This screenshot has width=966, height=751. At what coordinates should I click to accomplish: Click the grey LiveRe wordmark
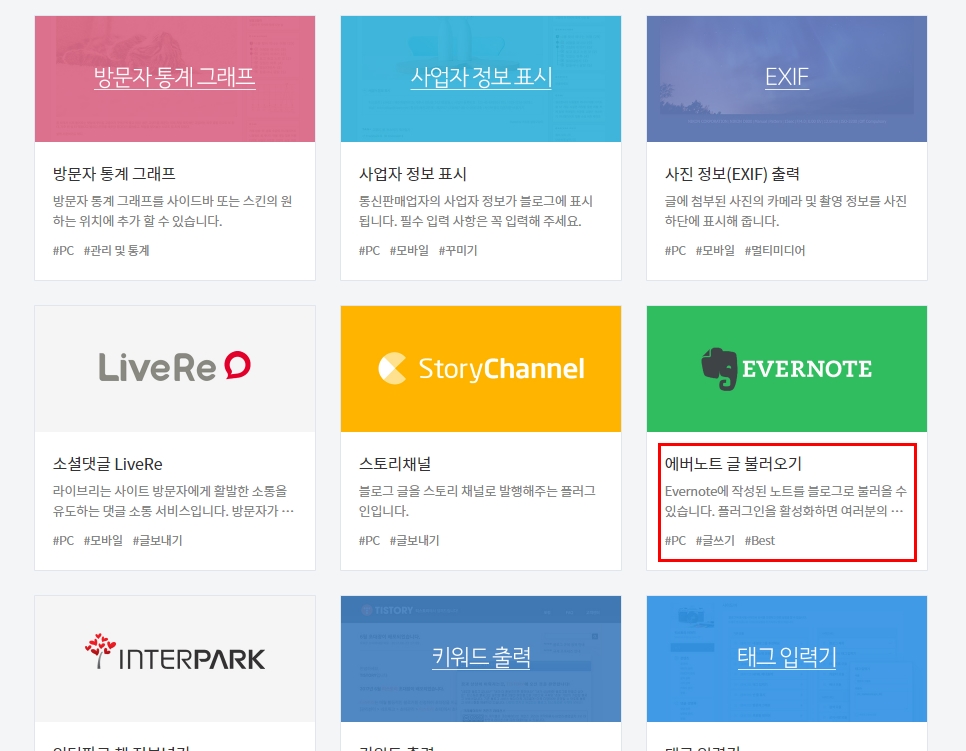click(157, 367)
